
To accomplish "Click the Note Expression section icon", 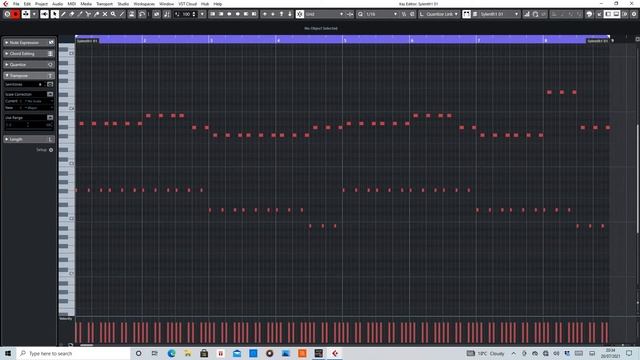I will 51,42.
